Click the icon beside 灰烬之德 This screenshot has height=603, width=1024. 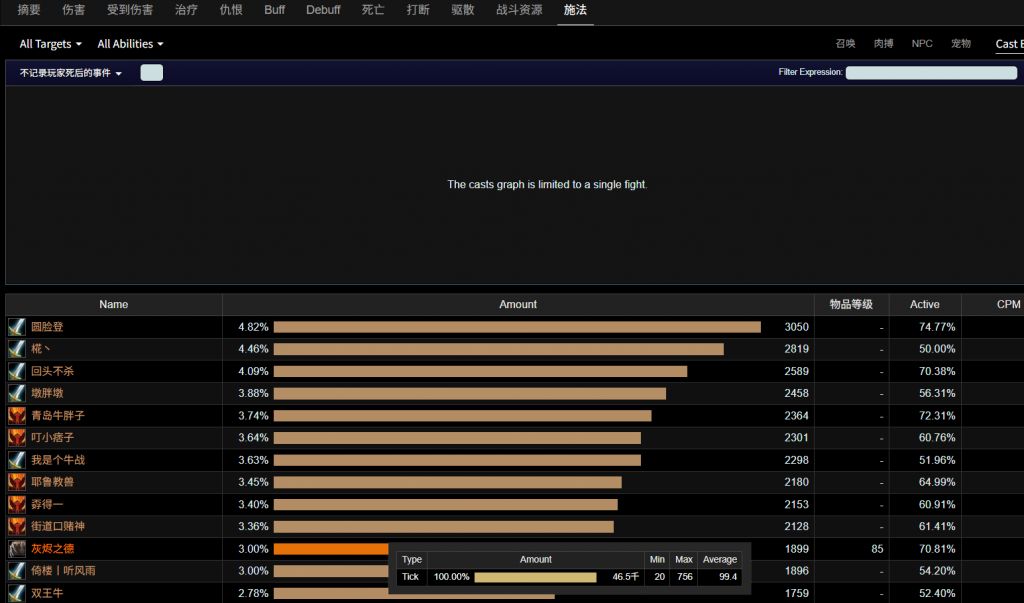click(16, 549)
